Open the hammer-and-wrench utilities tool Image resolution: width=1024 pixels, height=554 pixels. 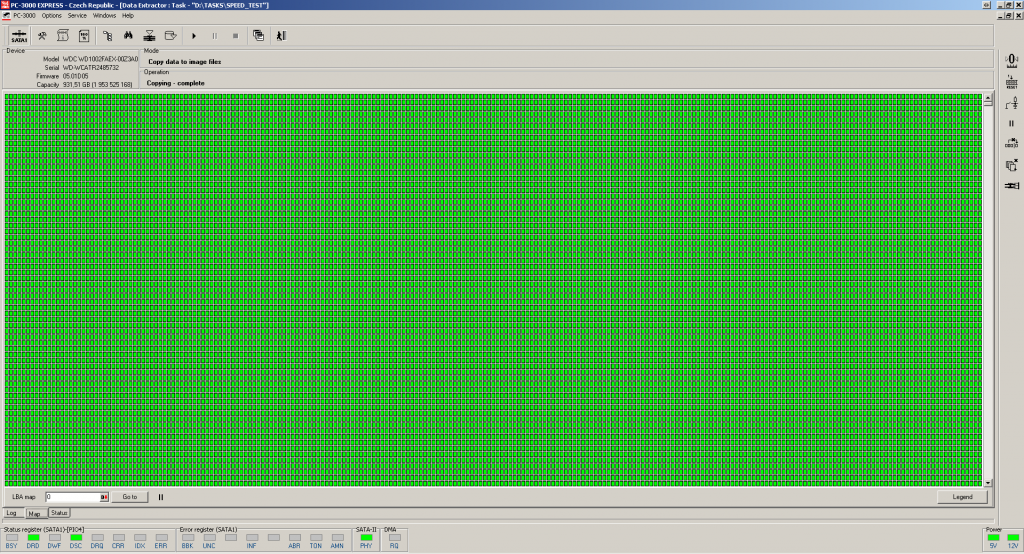[42, 36]
